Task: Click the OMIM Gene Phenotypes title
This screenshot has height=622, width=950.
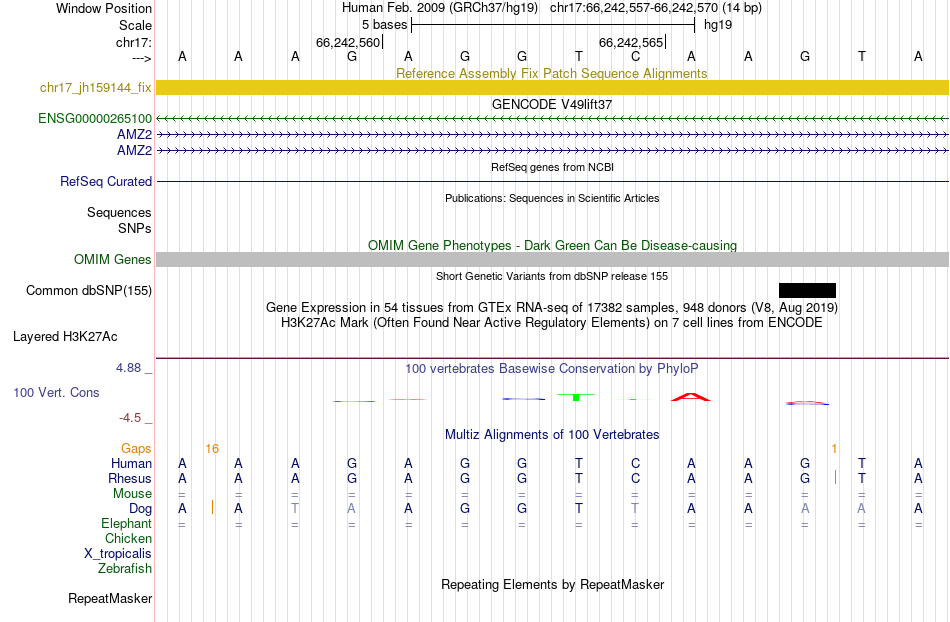Action: pos(552,245)
